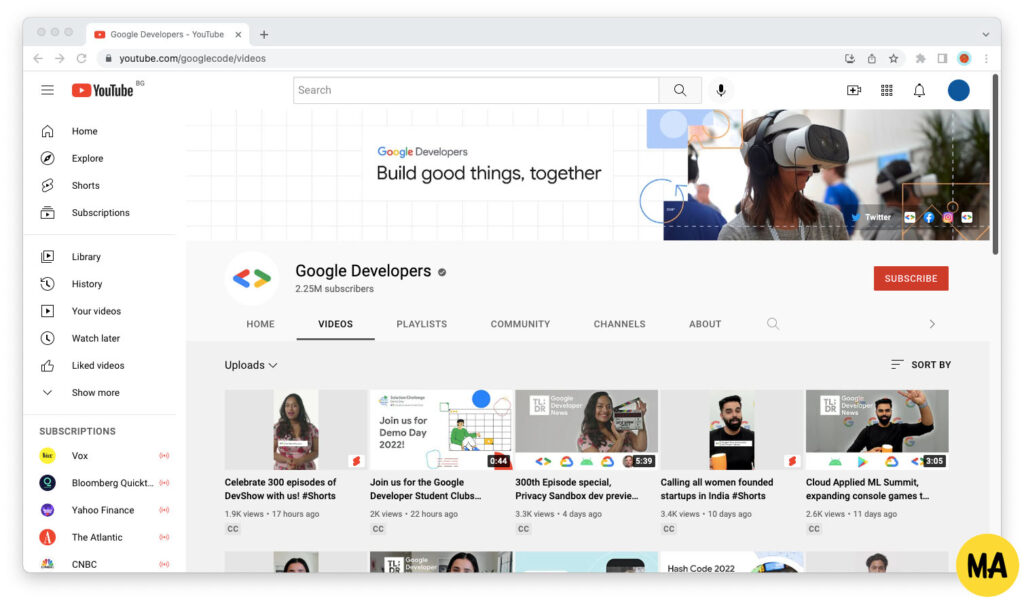This screenshot has height=601, width=1024.
Task: Open the Uploads dropdown
Action: (x=251, y=365)
